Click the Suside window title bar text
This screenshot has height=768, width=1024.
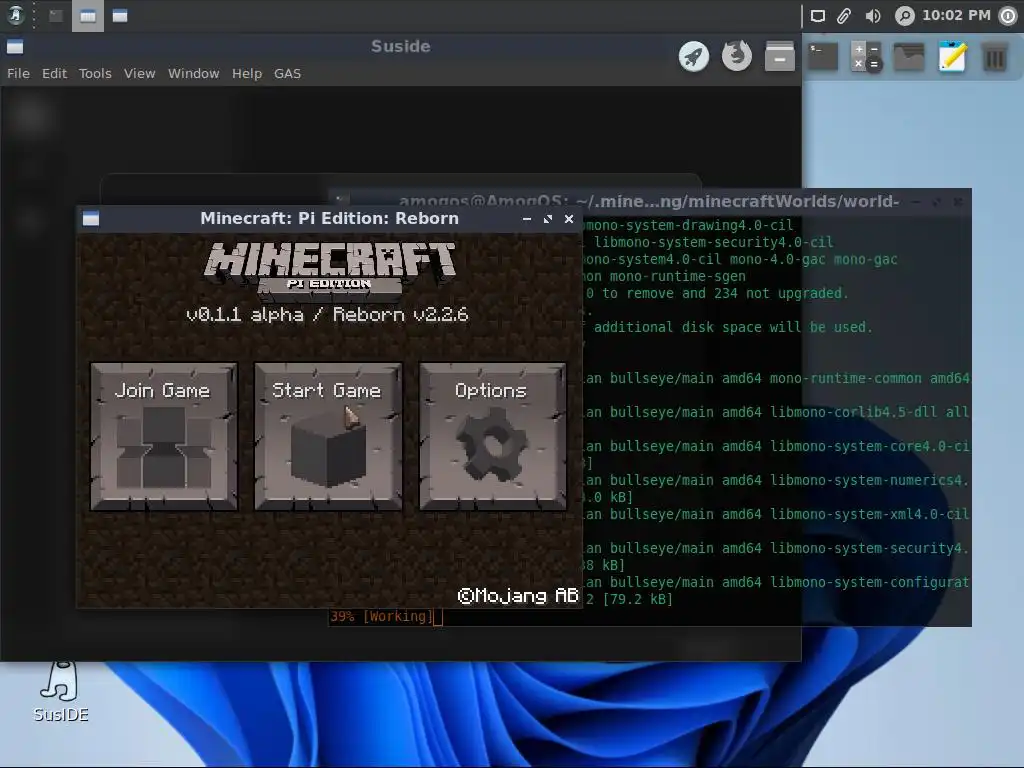[400, 46]
